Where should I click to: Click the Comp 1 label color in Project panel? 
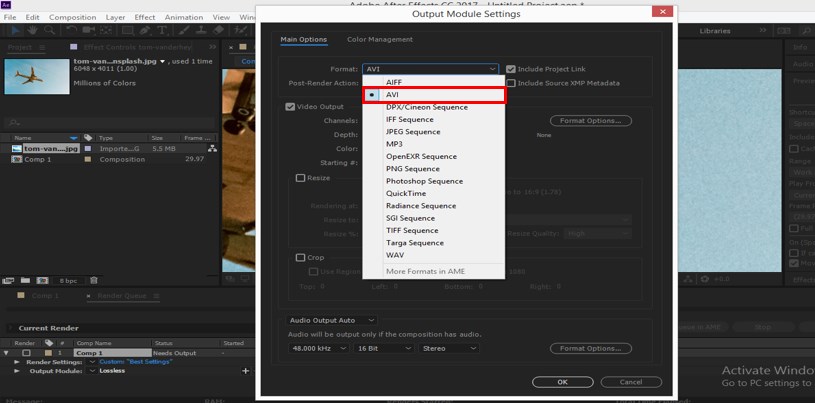(x=88, y=159)
